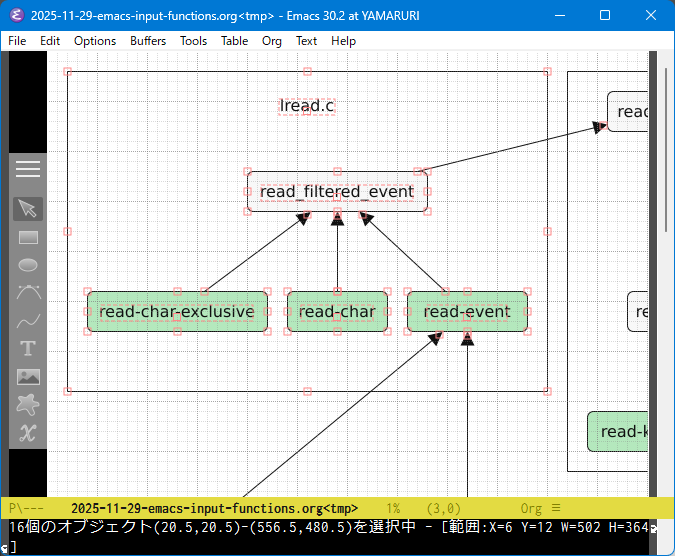The image size is (675, 556).
Task: Click the read-char-exclusive green node
Action: click(x=177, y=312)
